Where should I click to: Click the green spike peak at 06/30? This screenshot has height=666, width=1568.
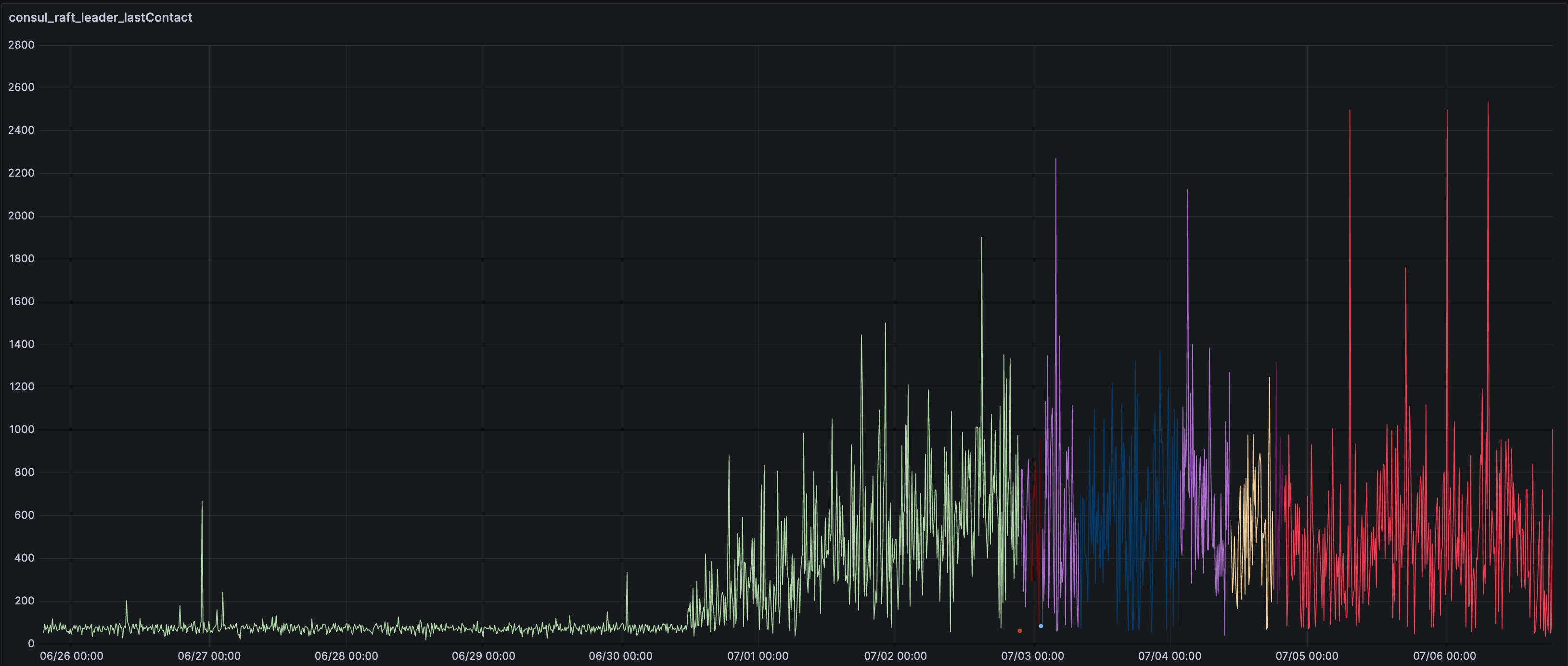point(627,574)
